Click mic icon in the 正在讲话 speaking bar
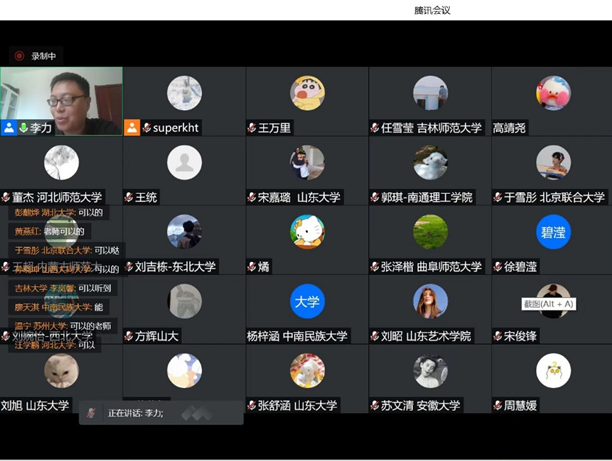 click(x=91, y=413)
